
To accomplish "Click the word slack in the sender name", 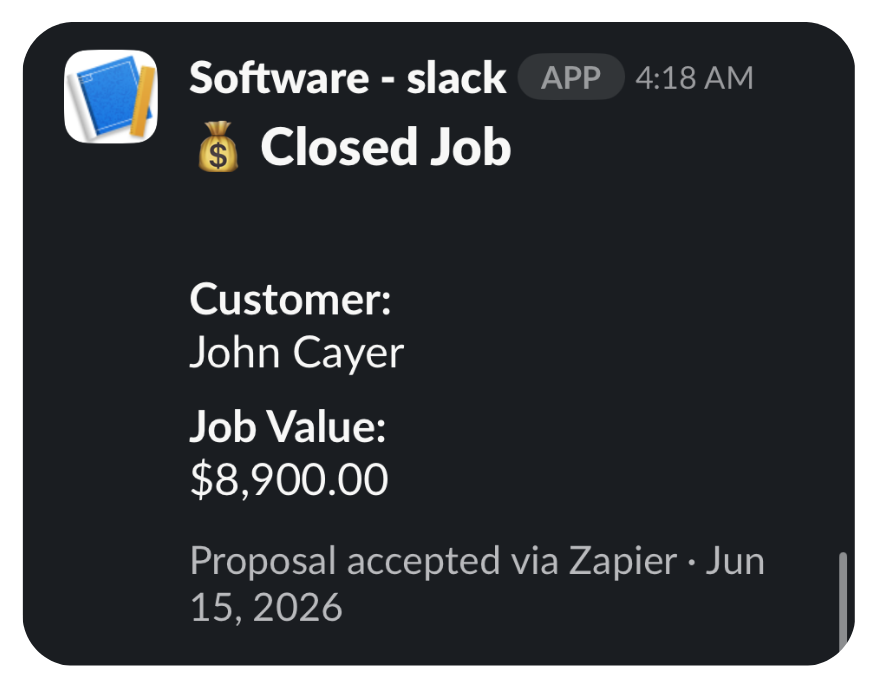I will point(456,78).
